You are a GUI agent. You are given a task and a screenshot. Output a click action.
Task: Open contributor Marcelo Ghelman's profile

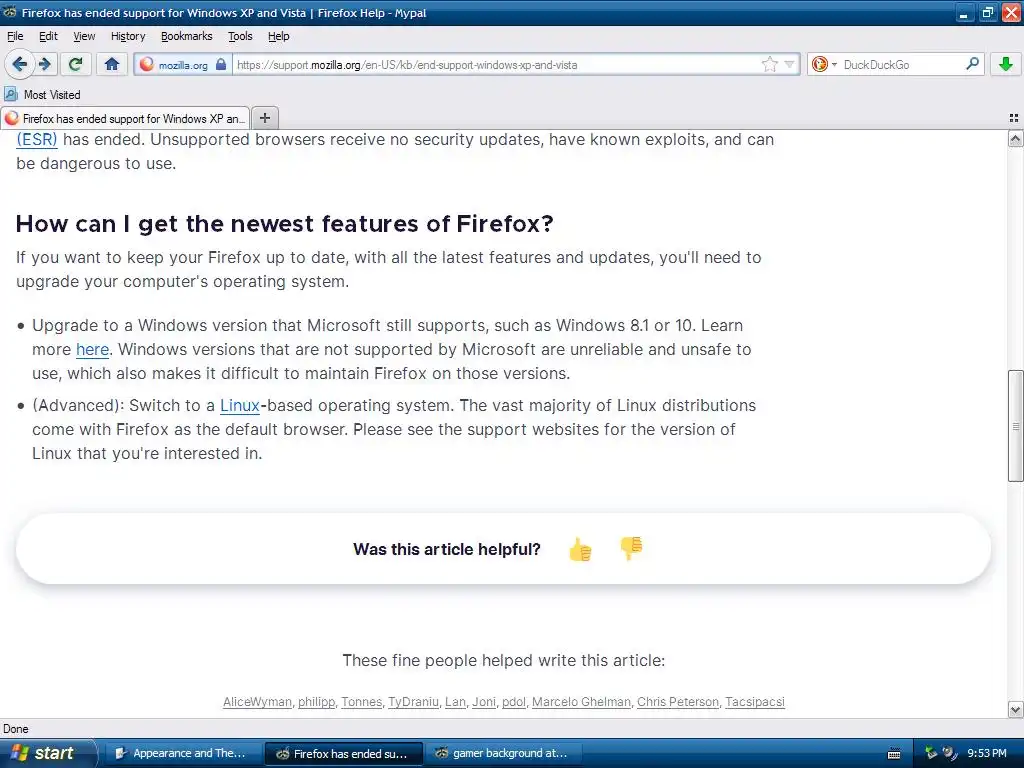(x=581, y=702)
